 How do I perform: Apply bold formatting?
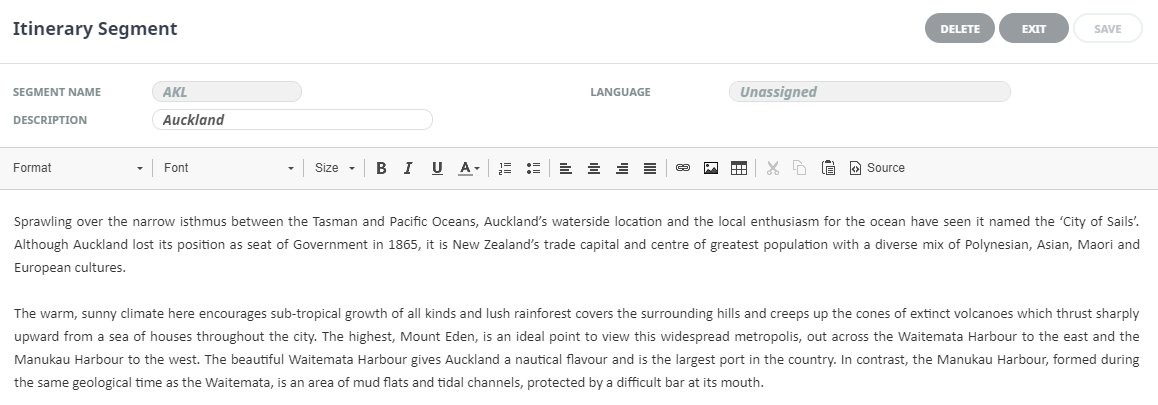pyautogui.click(x=381, y=169)
